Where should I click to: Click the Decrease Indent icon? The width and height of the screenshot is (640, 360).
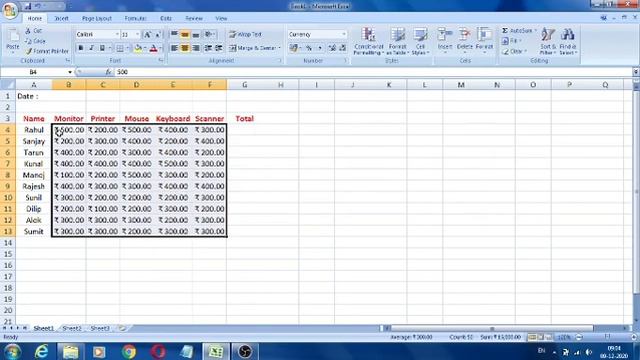[x=208, y=49]
